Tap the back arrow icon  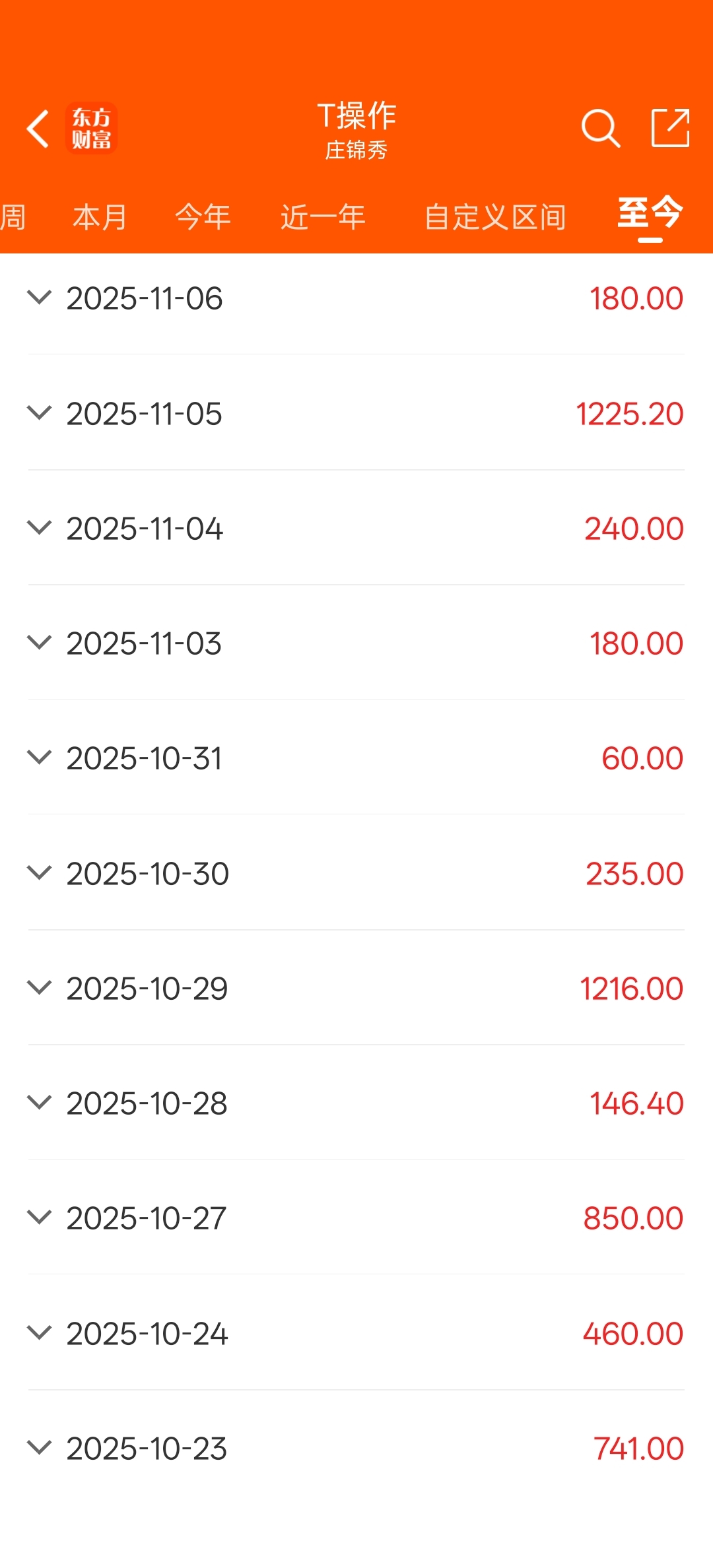click(x=38, y=128)
